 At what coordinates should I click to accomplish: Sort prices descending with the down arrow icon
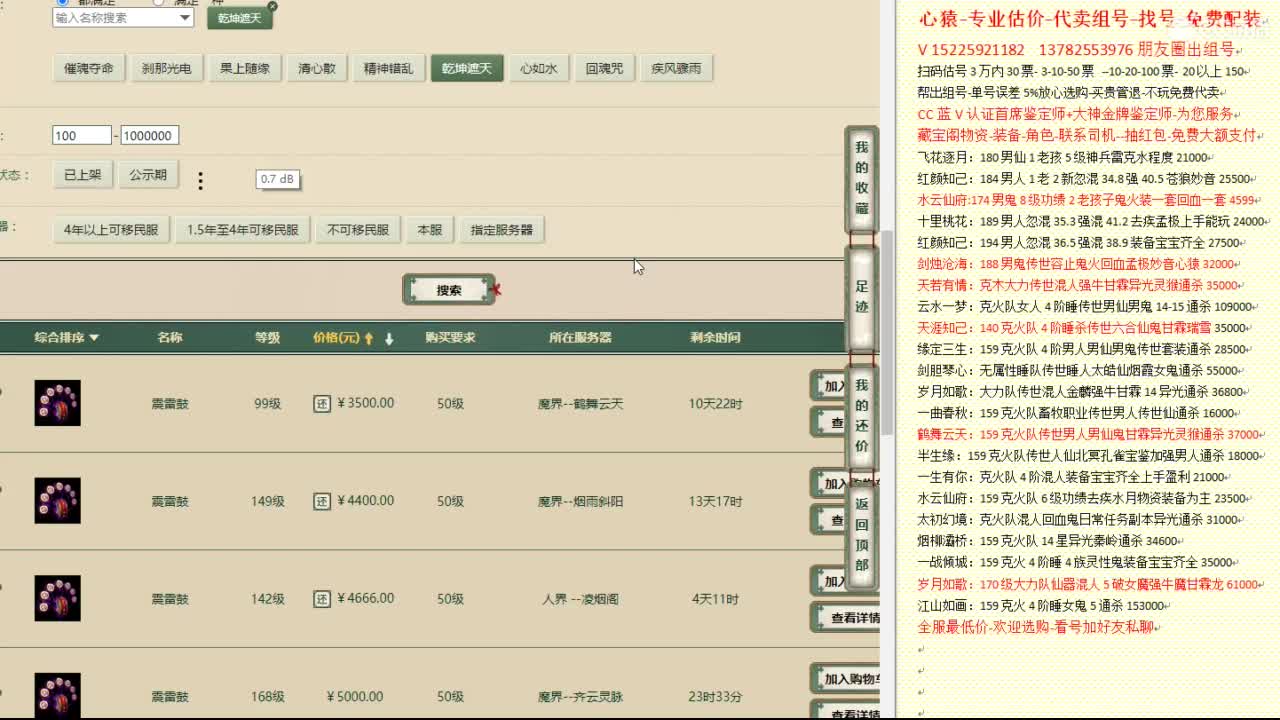pos(388,338)
